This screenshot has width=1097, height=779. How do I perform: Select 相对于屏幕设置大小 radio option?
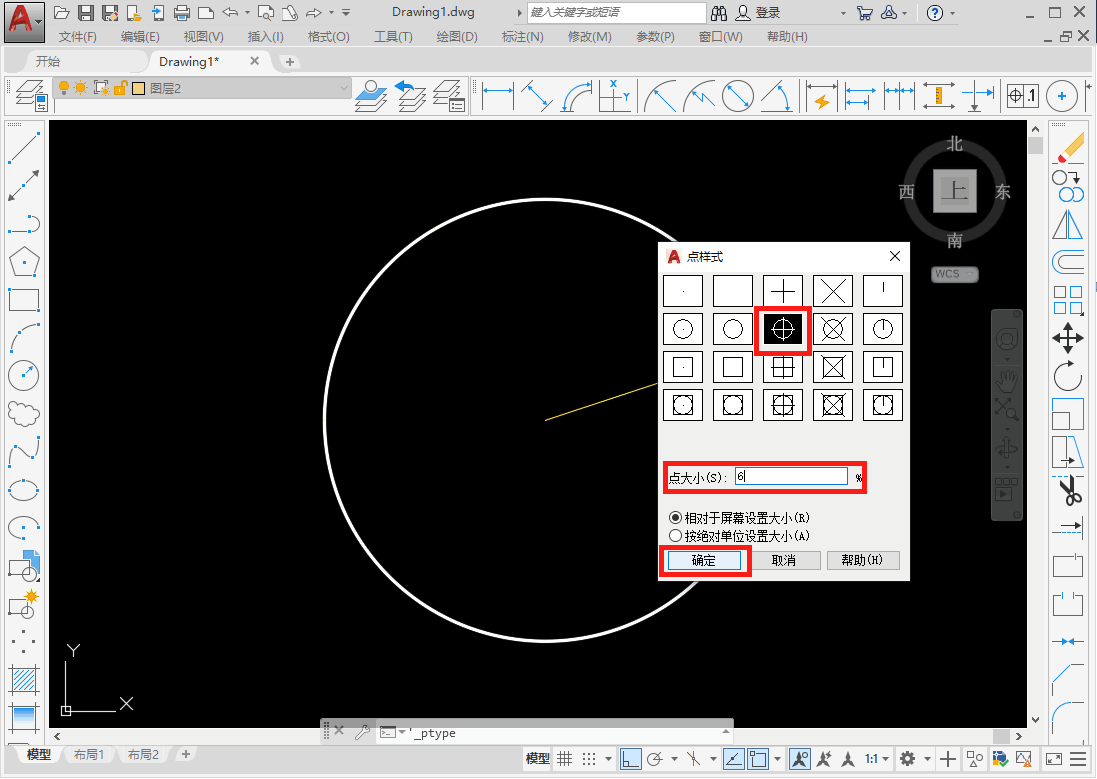pyautogui.click(x=675, y=518)
